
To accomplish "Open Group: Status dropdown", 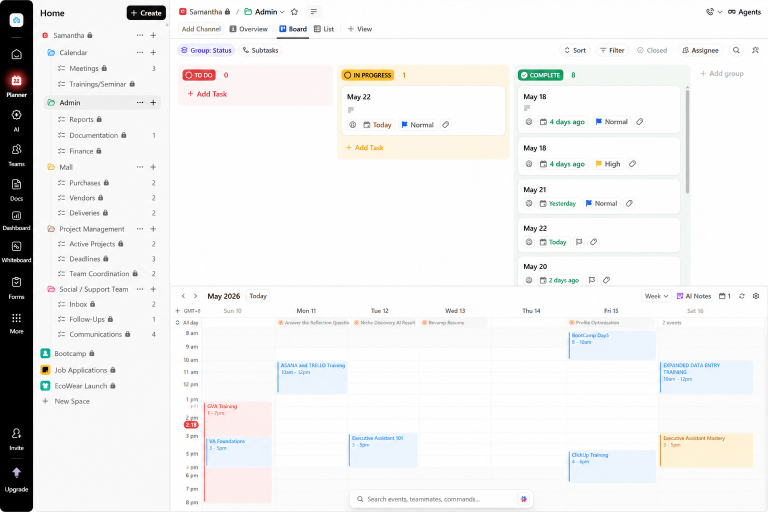I will (206, 50).
